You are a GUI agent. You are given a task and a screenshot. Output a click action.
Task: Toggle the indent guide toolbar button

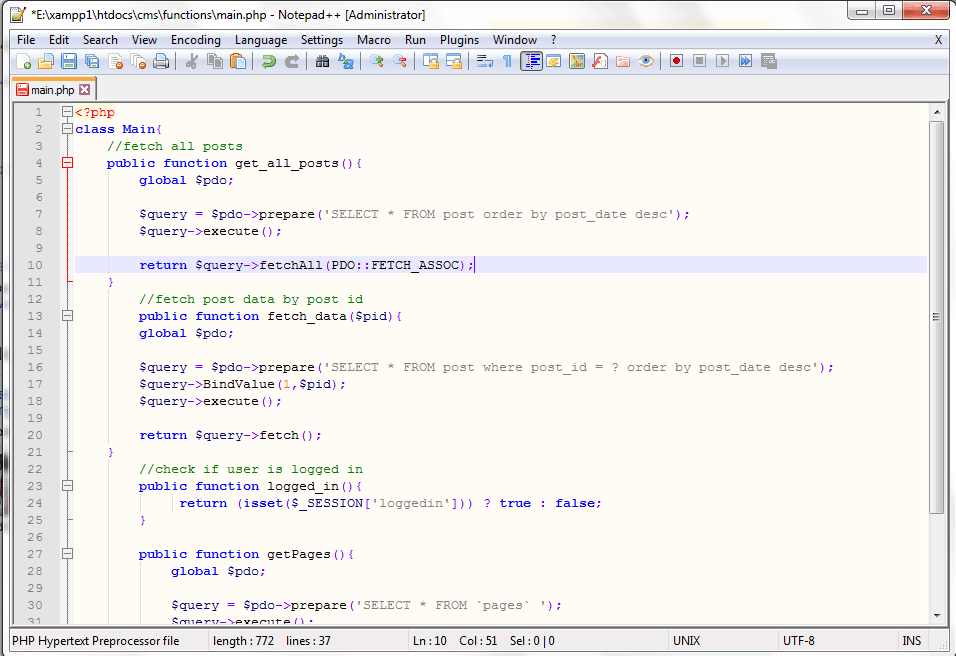pos(531,61)
